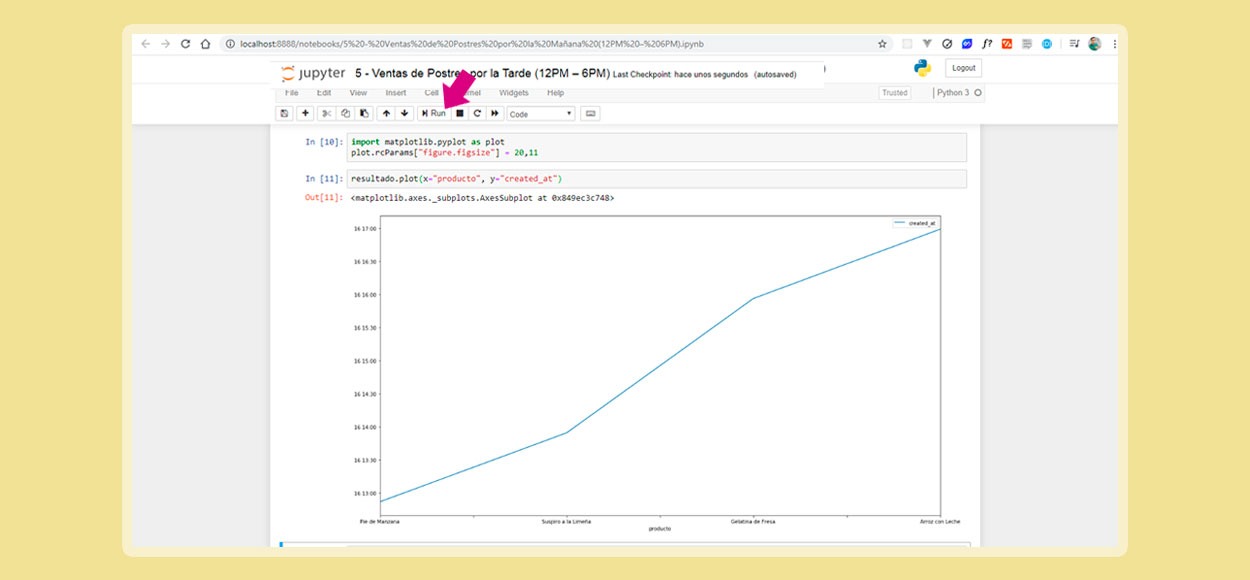Click the Gelatina de Fresa axis label
The width and height of the screenshot is (1250, 580).
coord(753,521)
